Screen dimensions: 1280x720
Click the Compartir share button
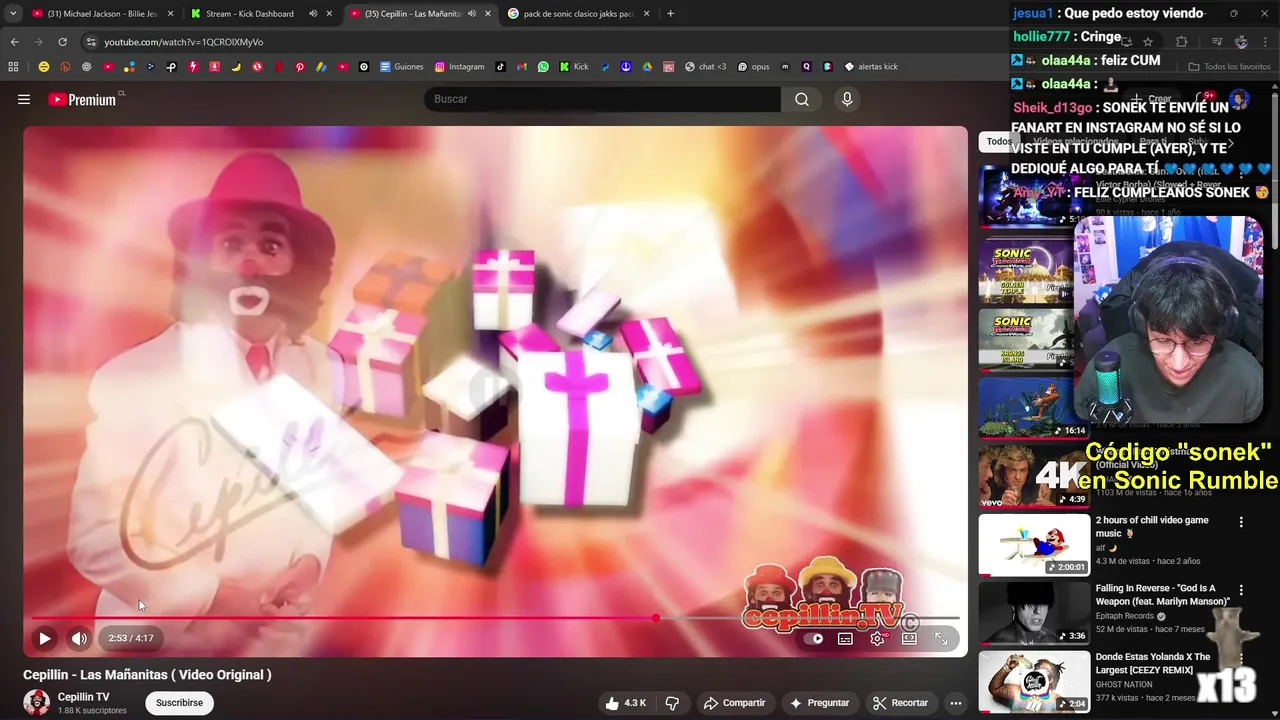point(734,703)
